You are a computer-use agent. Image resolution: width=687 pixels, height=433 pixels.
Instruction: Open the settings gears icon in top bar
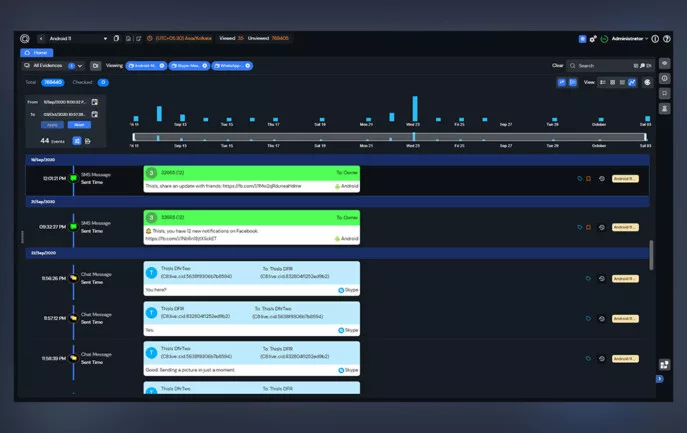pyautogui.click(x=593, y=39)
